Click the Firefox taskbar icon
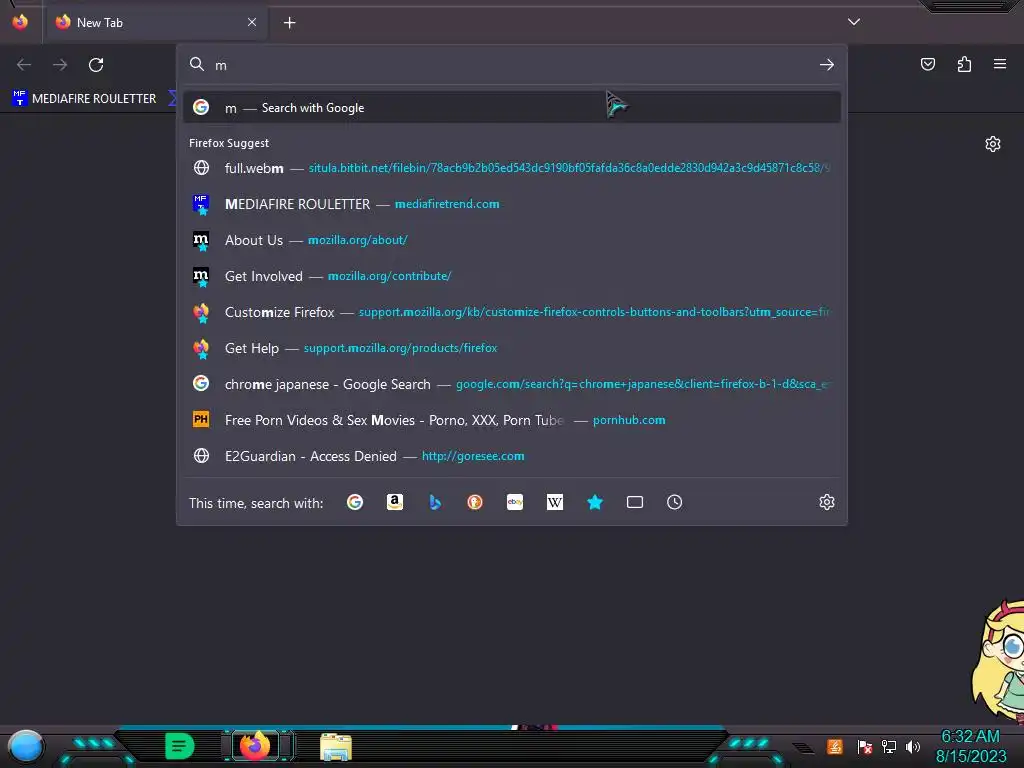 coord(255,746)
